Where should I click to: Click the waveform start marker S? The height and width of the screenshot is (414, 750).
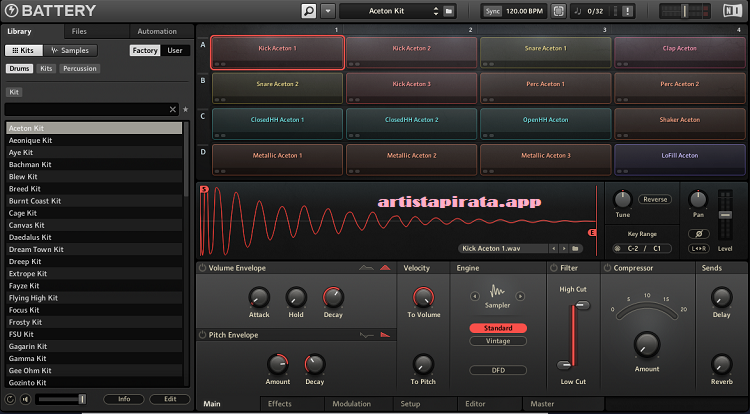[x=204, y=189]
